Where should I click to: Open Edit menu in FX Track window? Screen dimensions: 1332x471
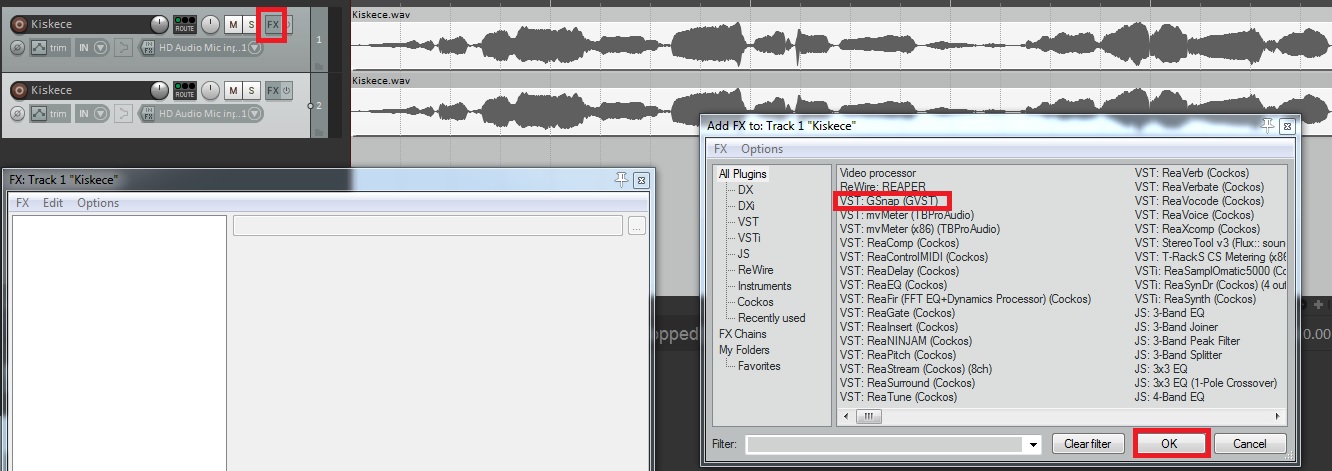(x=52, y=203)
